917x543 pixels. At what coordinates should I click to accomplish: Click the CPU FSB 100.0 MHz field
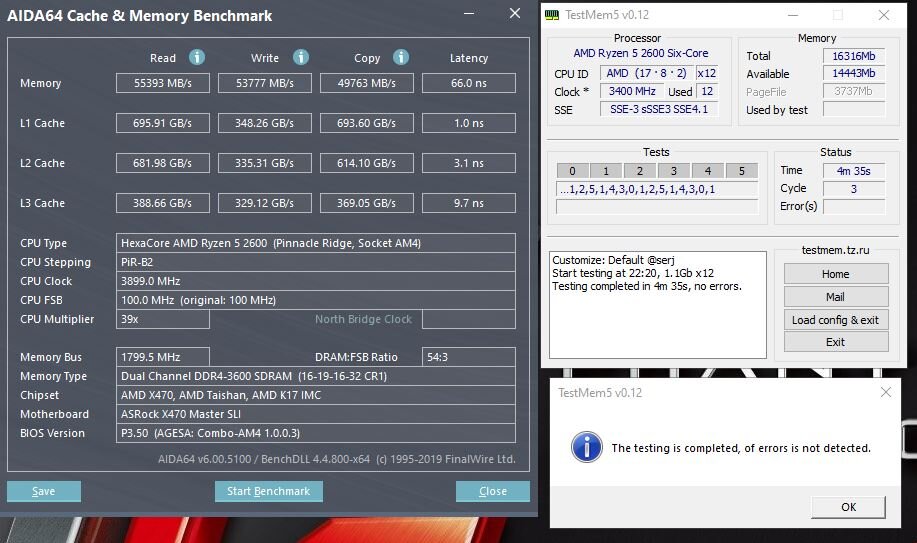(316, 300)
